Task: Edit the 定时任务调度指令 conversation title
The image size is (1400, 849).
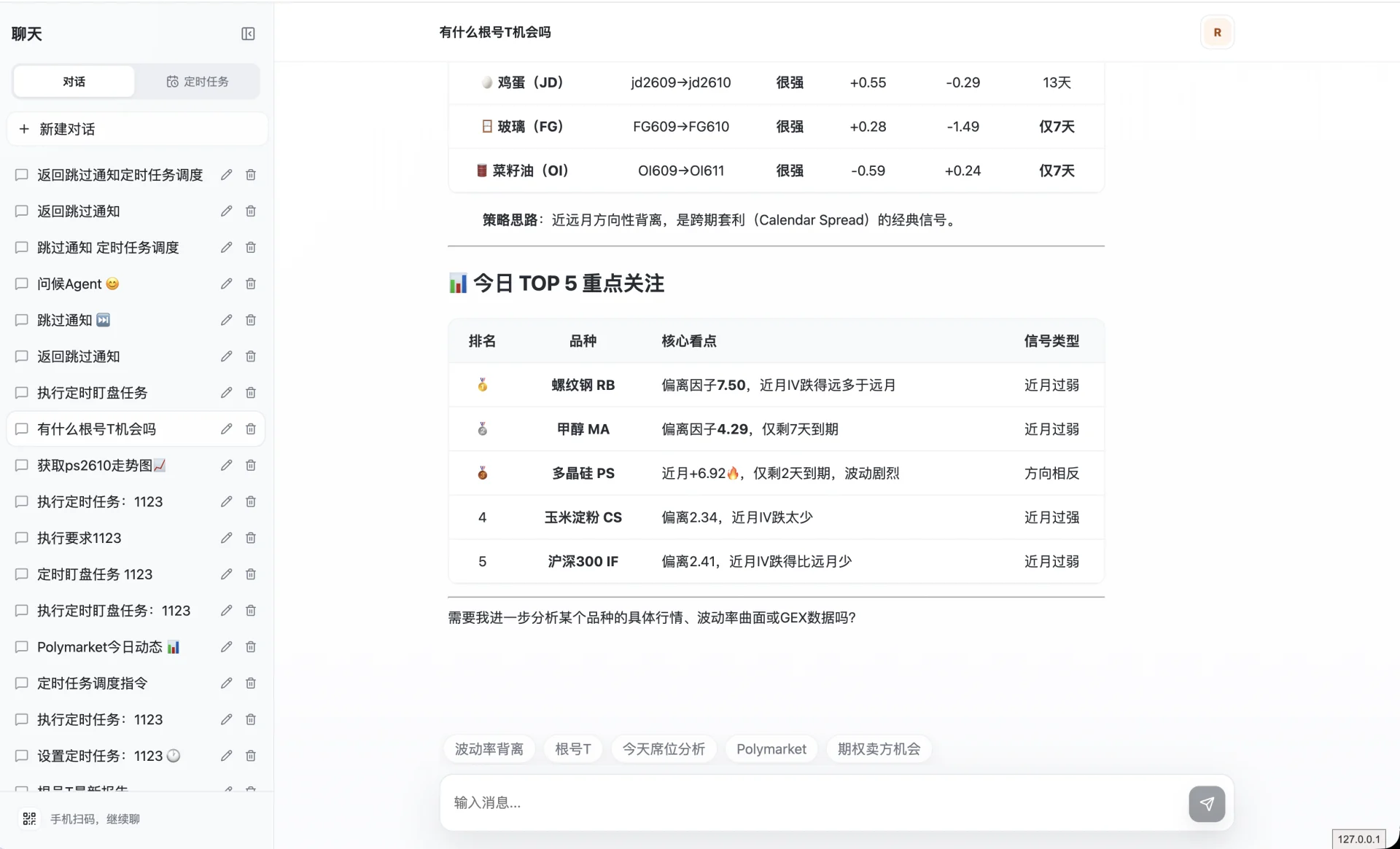Action: click(x=227, y=683)
